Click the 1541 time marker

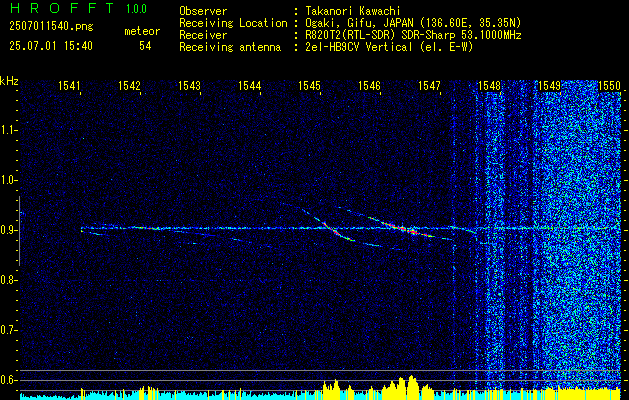70,85
